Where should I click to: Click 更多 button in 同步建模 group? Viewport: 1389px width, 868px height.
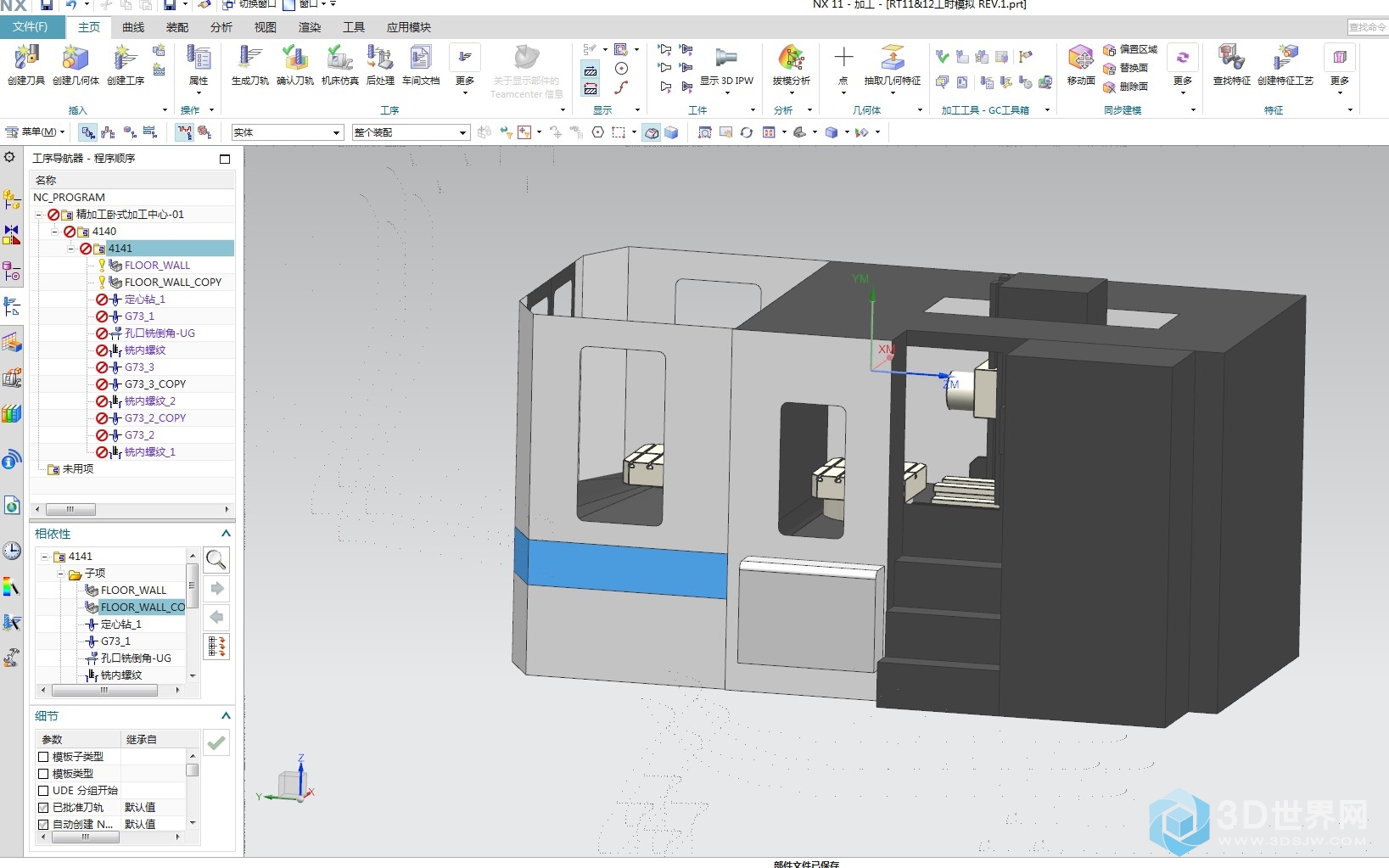coord(1183,68)
